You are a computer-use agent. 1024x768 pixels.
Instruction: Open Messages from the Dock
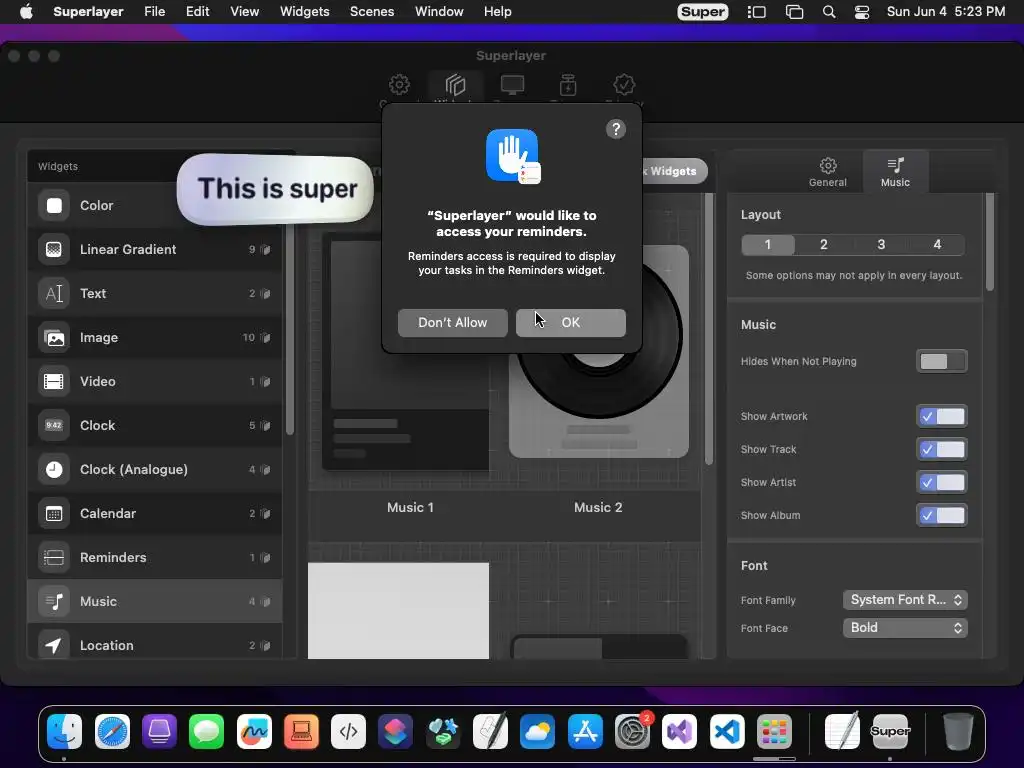pyautogui.click(x=206, y=731)
